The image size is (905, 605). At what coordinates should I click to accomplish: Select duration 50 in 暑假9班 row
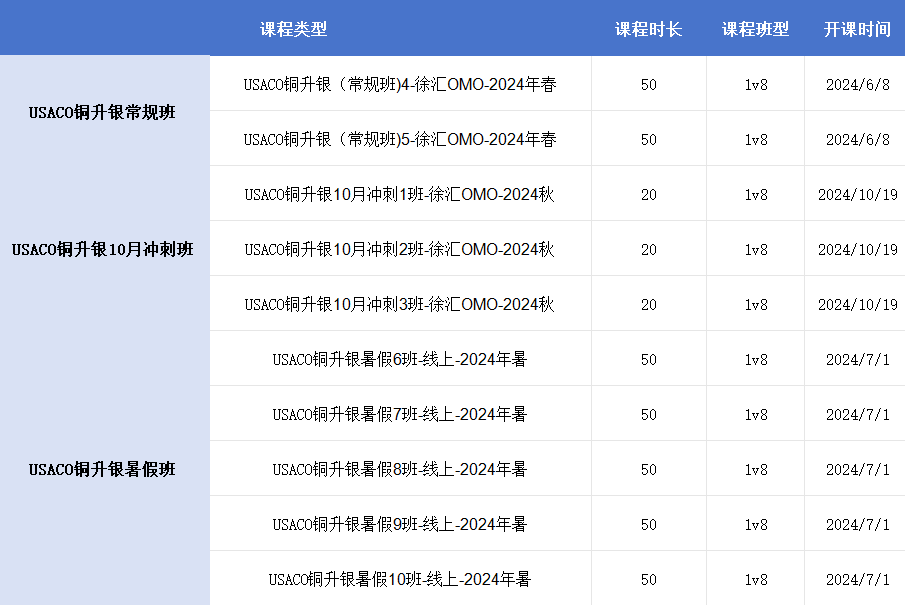pos(649,524)
